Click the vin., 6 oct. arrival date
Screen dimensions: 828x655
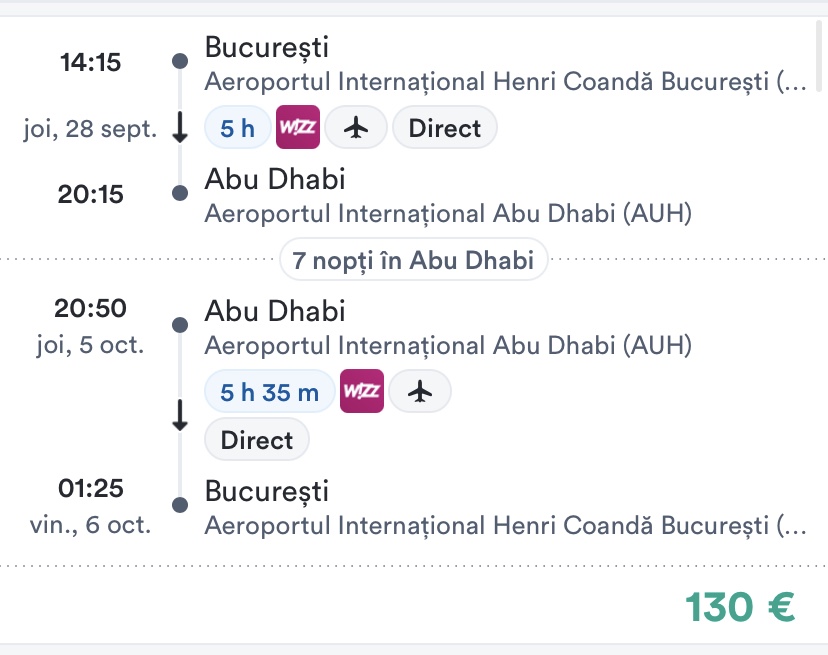point(91,526)
